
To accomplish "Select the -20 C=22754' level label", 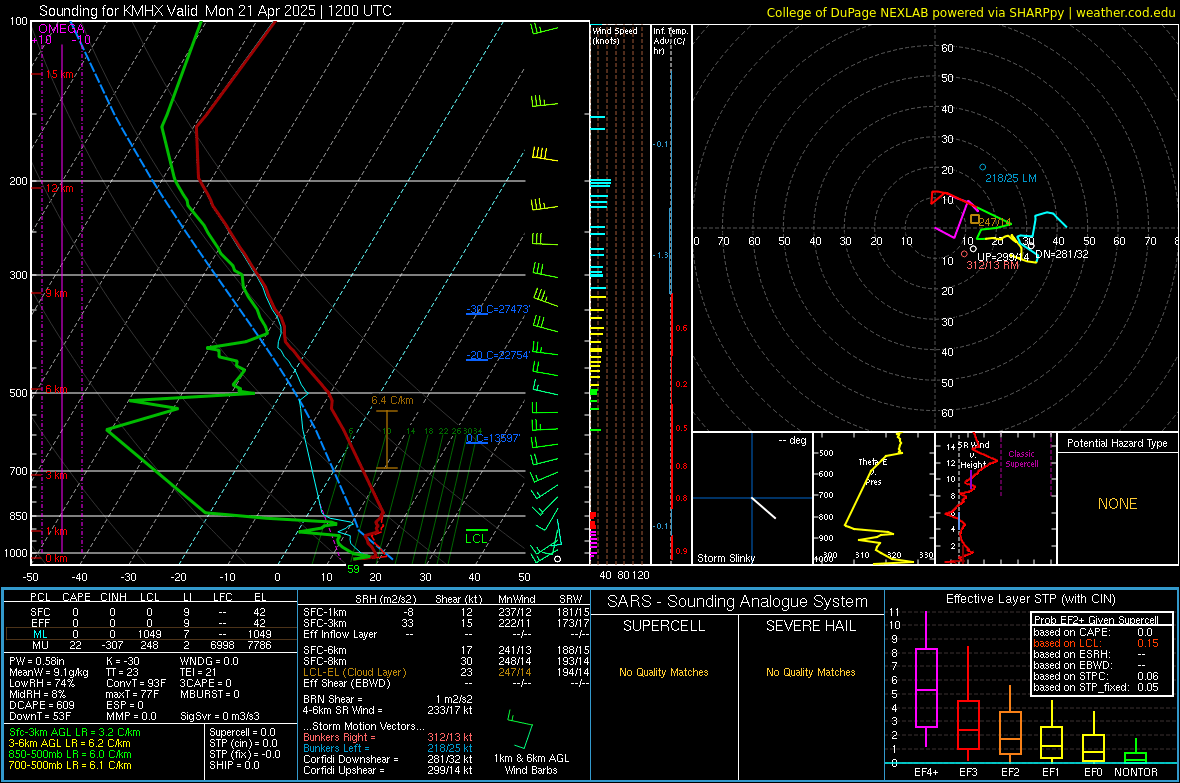I will click(498, 355).
